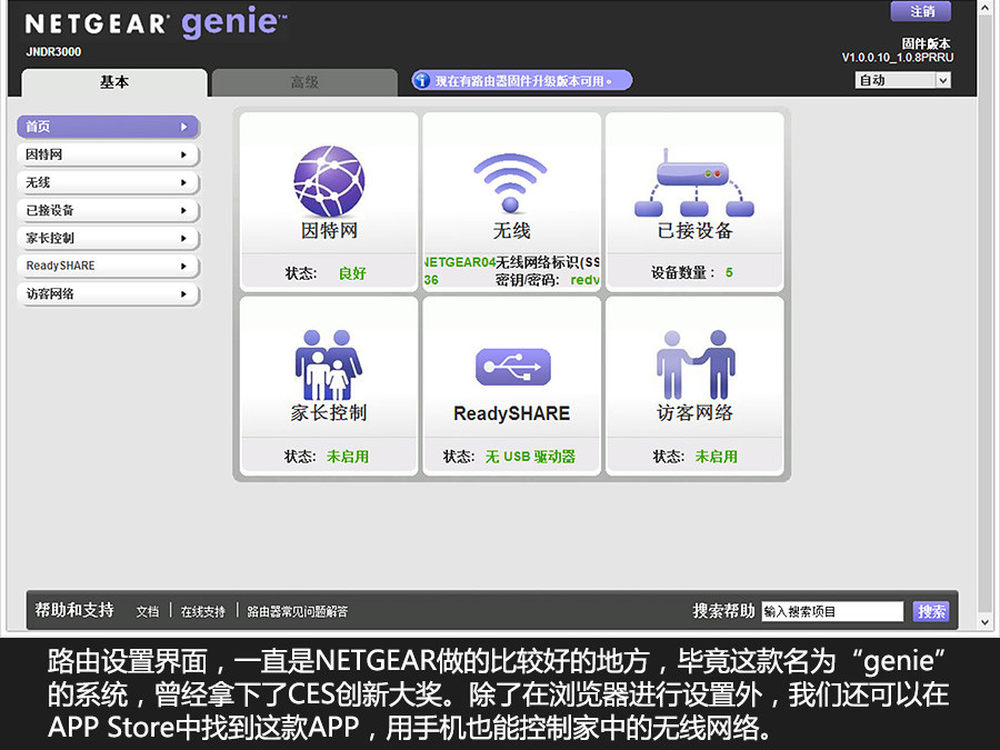The image size is (1000, 750).
Task: Open the 因特网 globe icon
Action: click(x=329, y=181)
